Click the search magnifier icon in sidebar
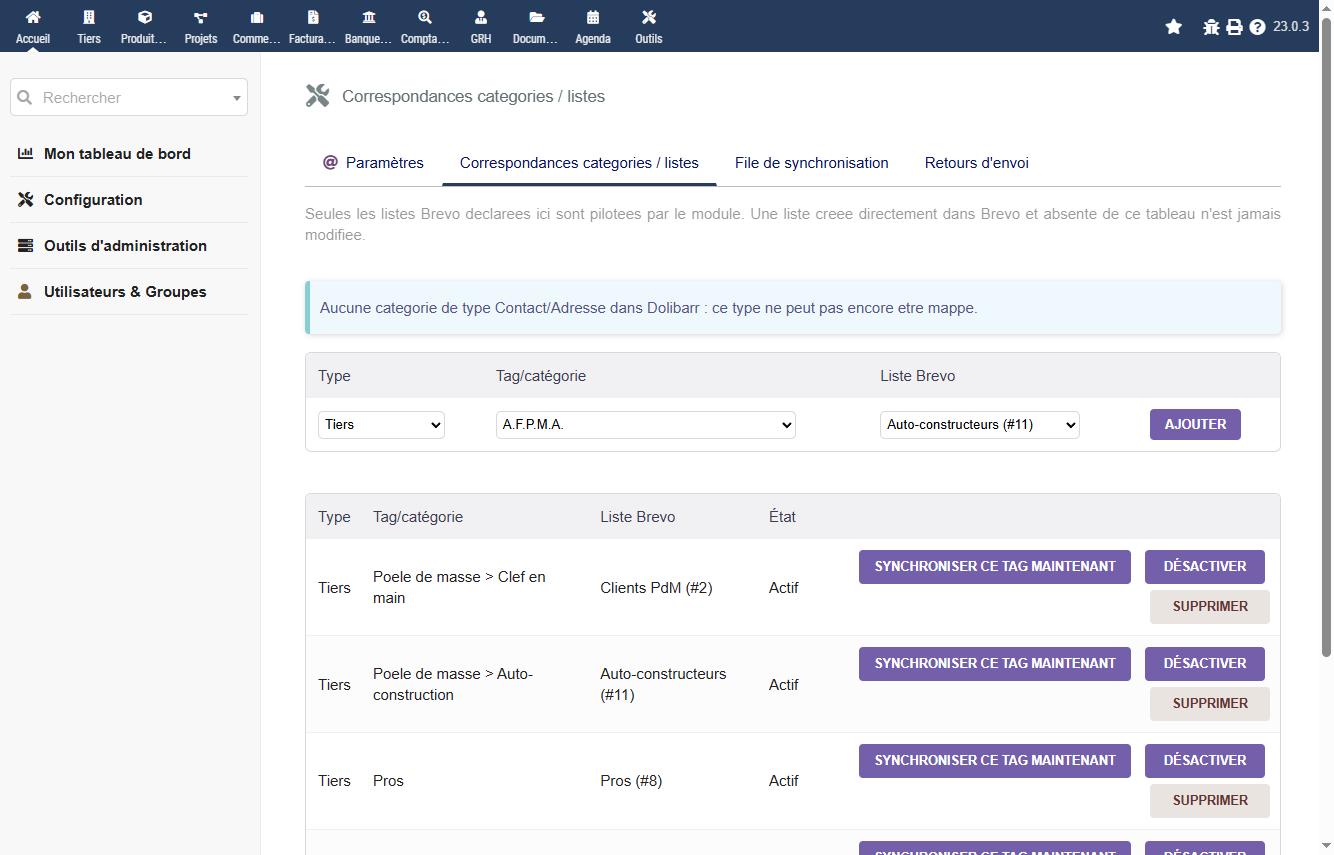1334x855 pixels. tap(25, 98)
